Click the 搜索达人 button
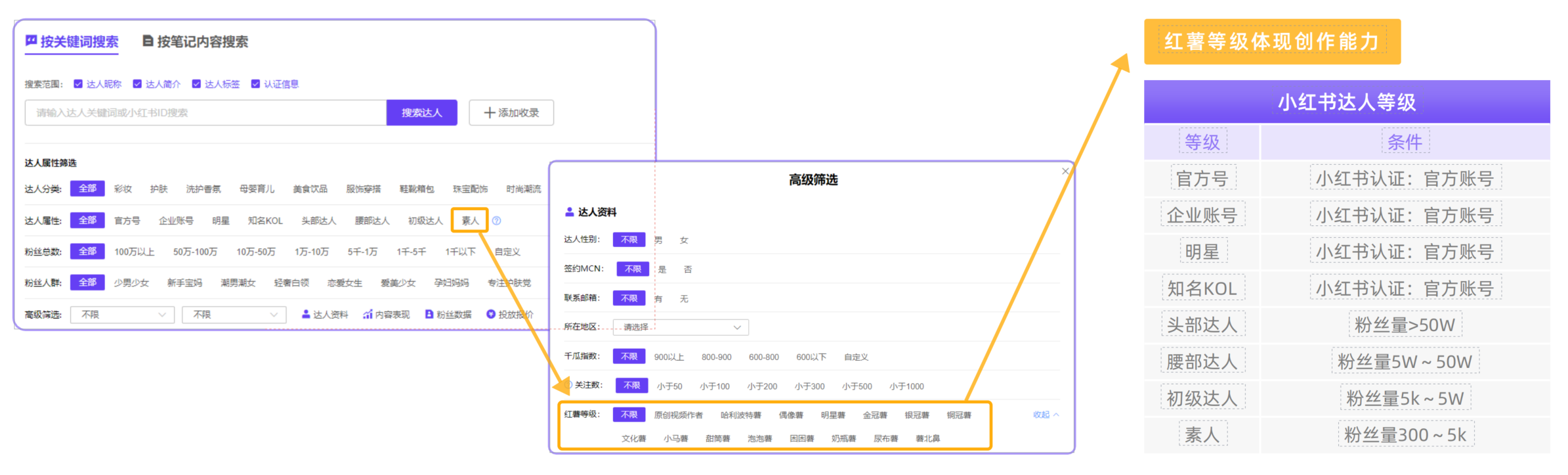This screenshot has width=1568, height=475. [x=422, y=113]
